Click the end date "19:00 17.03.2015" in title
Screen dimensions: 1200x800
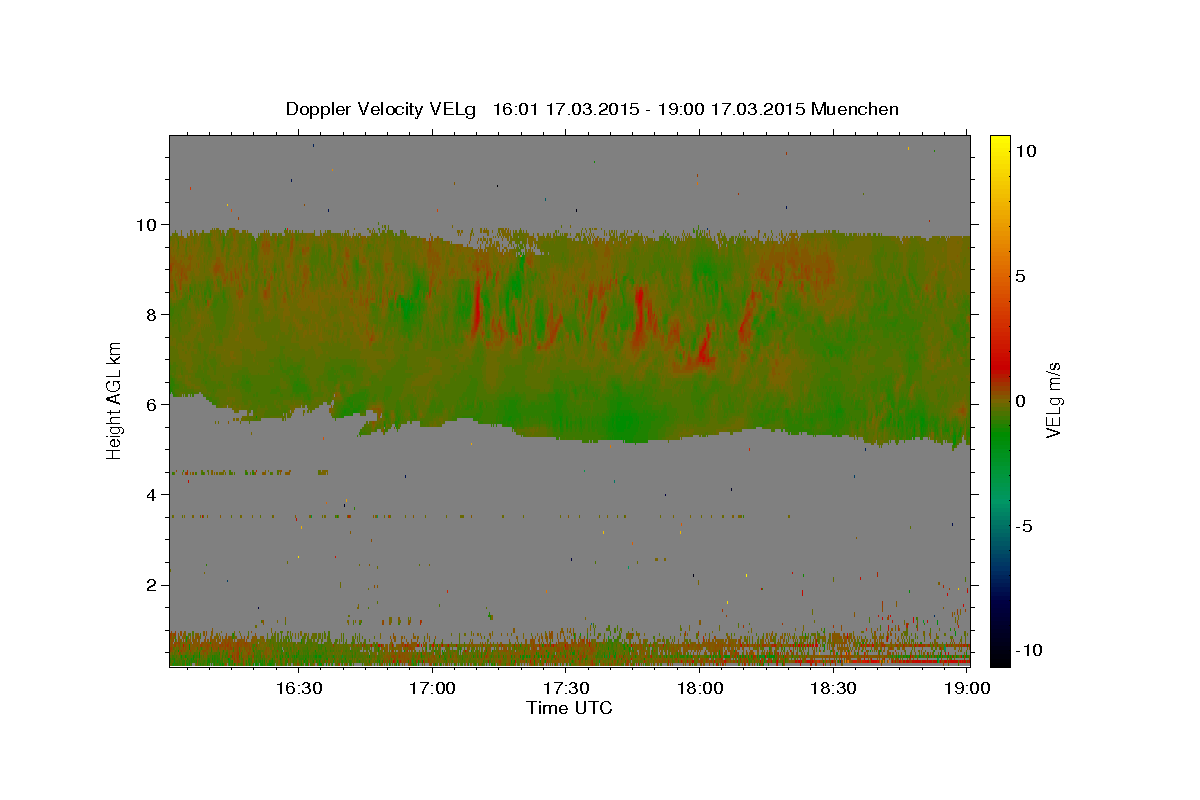[x=730, y=109]
